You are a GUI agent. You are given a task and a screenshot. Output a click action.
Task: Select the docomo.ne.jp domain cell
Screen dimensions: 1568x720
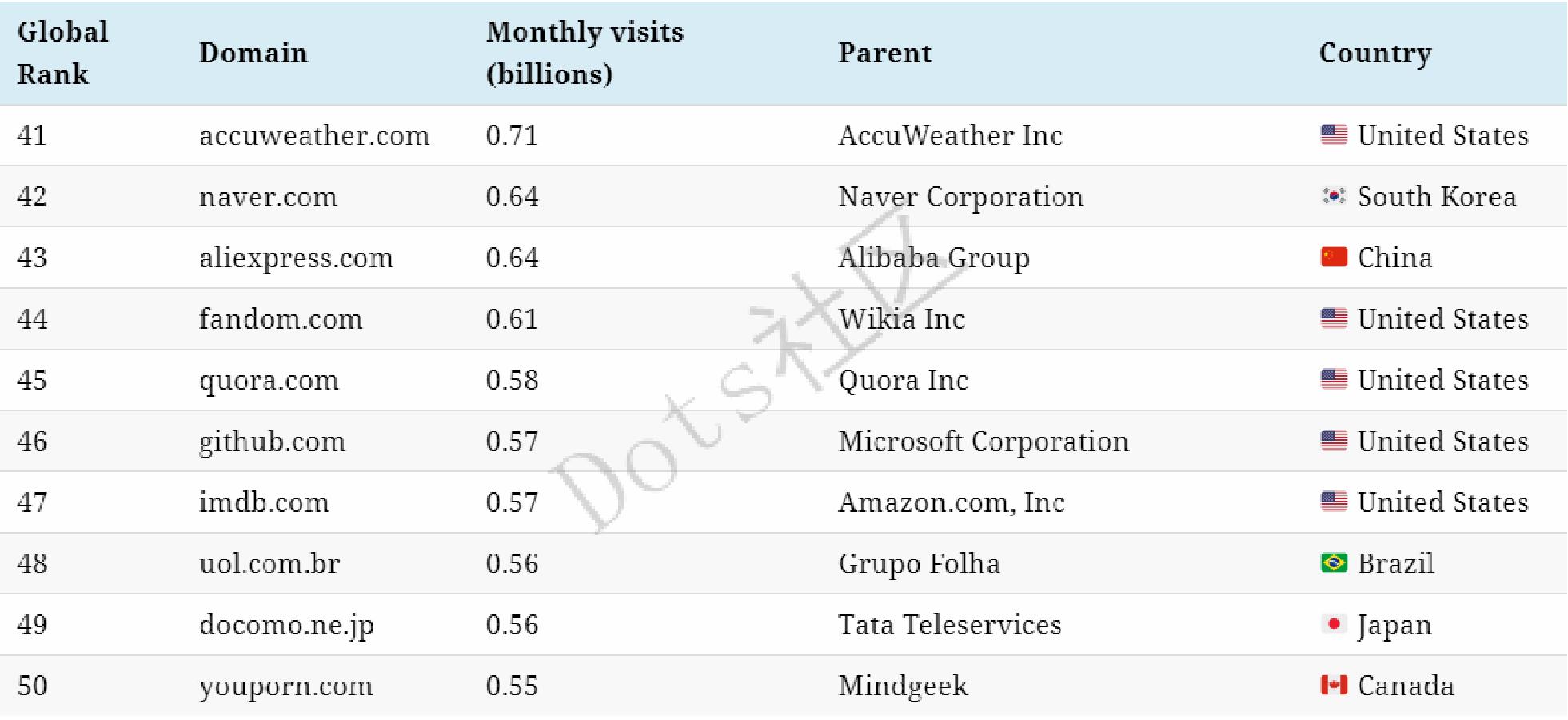tap(286, 625)
